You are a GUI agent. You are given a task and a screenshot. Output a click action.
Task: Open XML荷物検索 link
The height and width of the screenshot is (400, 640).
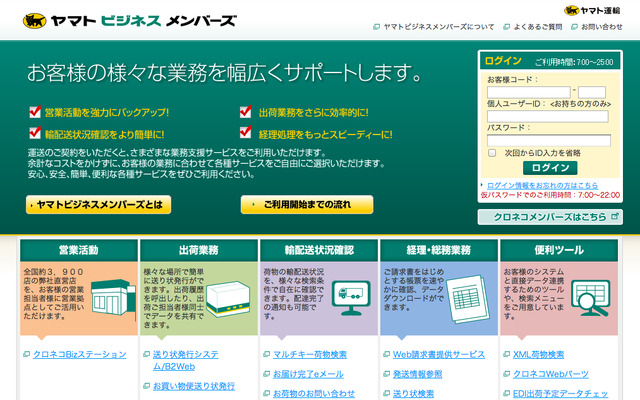(x=538, y=354)
